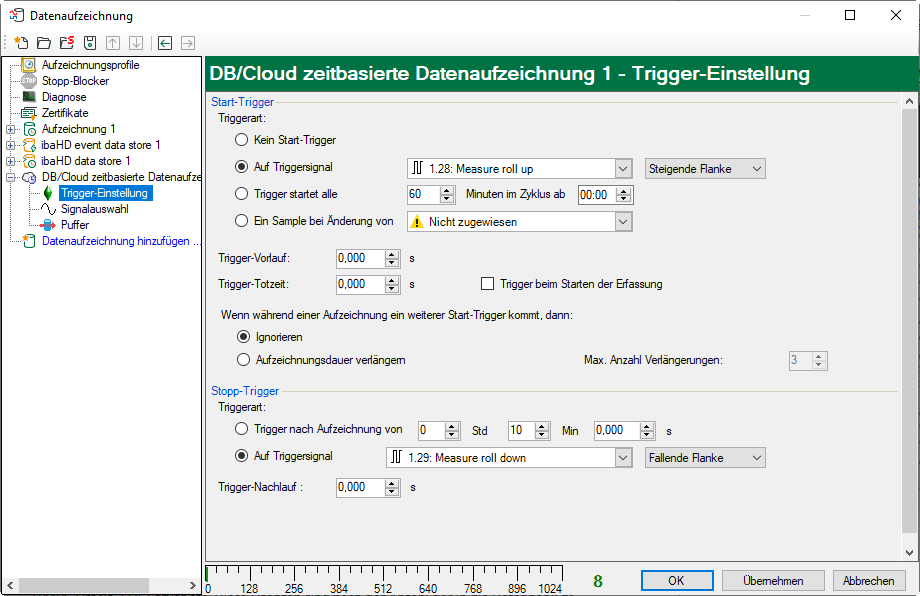Click the Zertifikate certificate icon
The width and height of the screenshot is (920, 596).
click(x=29, y=113)
